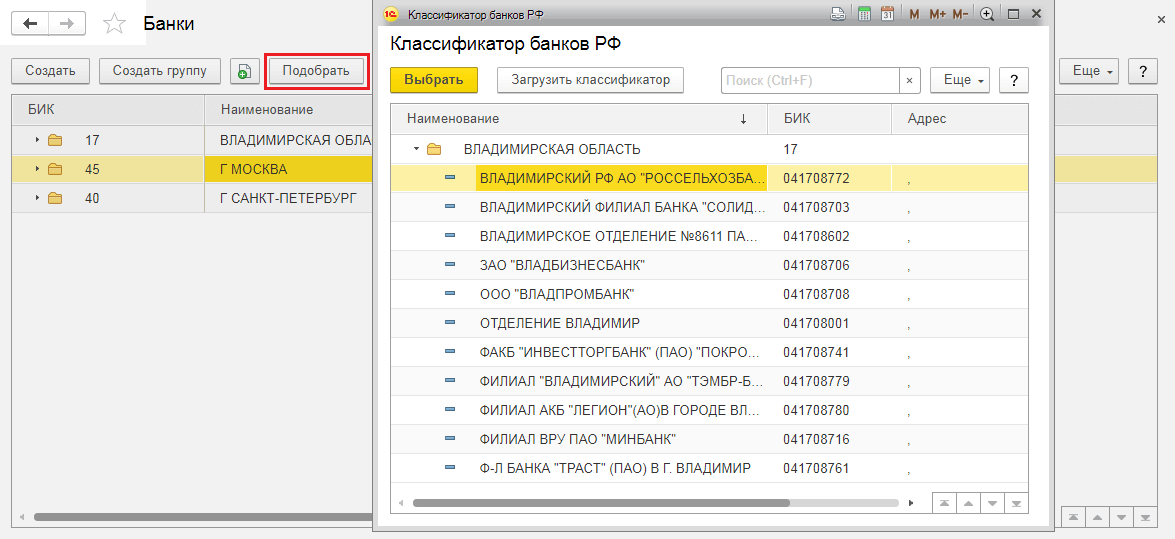
Task: Select ВЛАДИМИРСКОЕ ОТДЕЛЕНИЕ №8611 row
Action: (x=709, y=236)
